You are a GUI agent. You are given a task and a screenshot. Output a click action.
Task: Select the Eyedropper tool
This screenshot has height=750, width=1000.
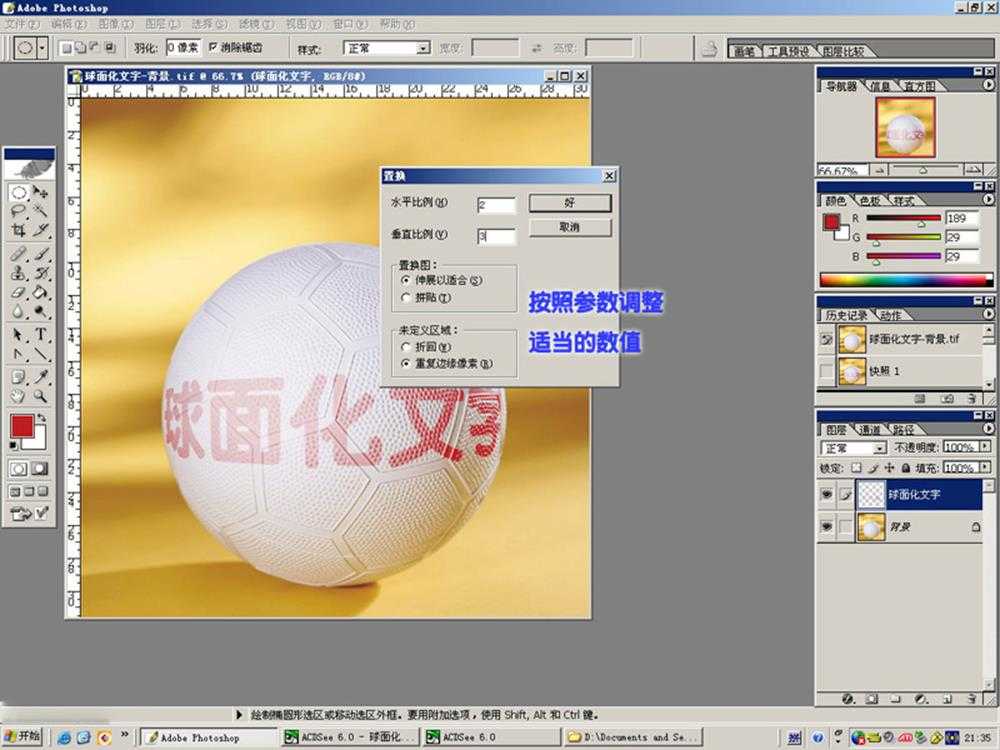coord(41,377)
